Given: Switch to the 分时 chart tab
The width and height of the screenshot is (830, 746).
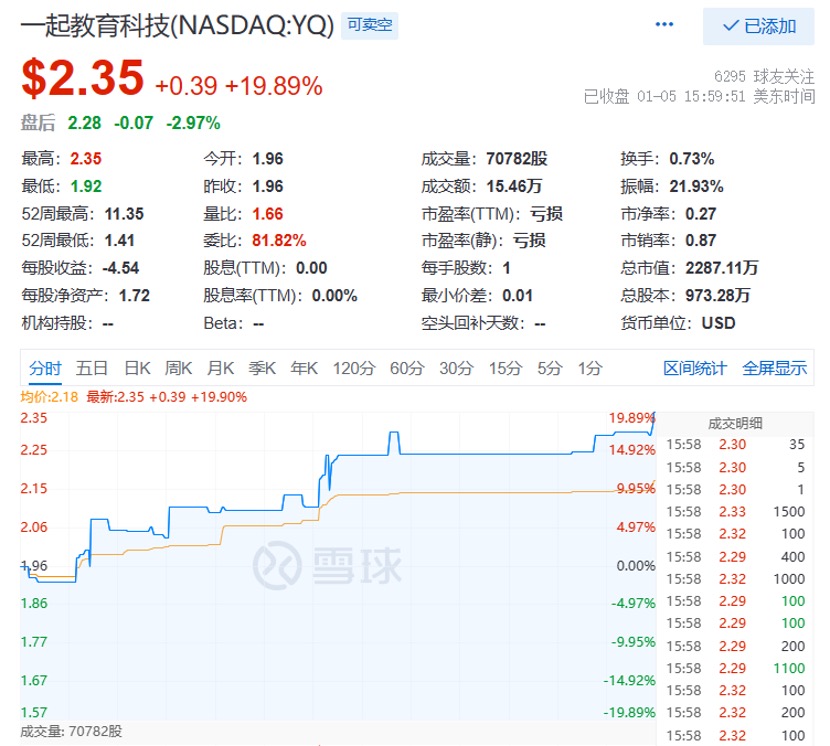Looking at the screenshot, I should pos(45,368).
